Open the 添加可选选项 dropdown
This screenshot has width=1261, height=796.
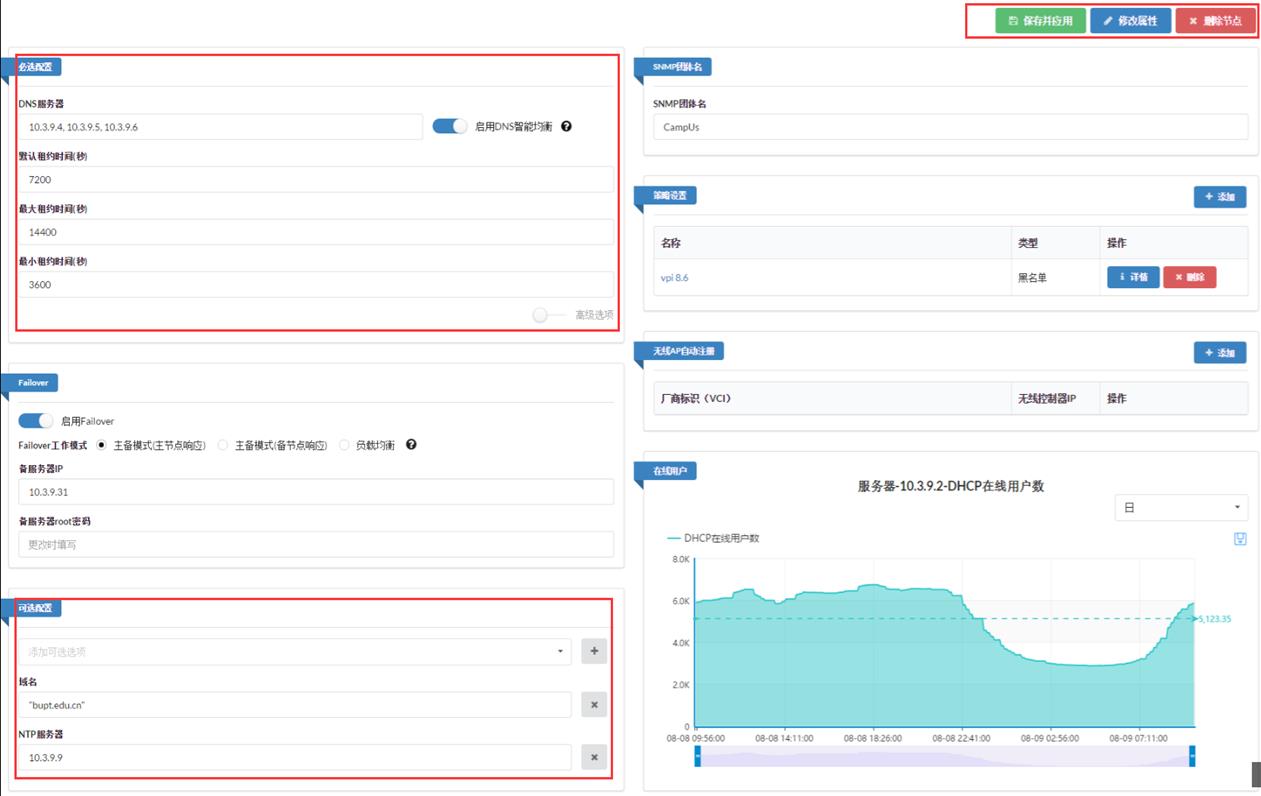(x=294, y=652)
